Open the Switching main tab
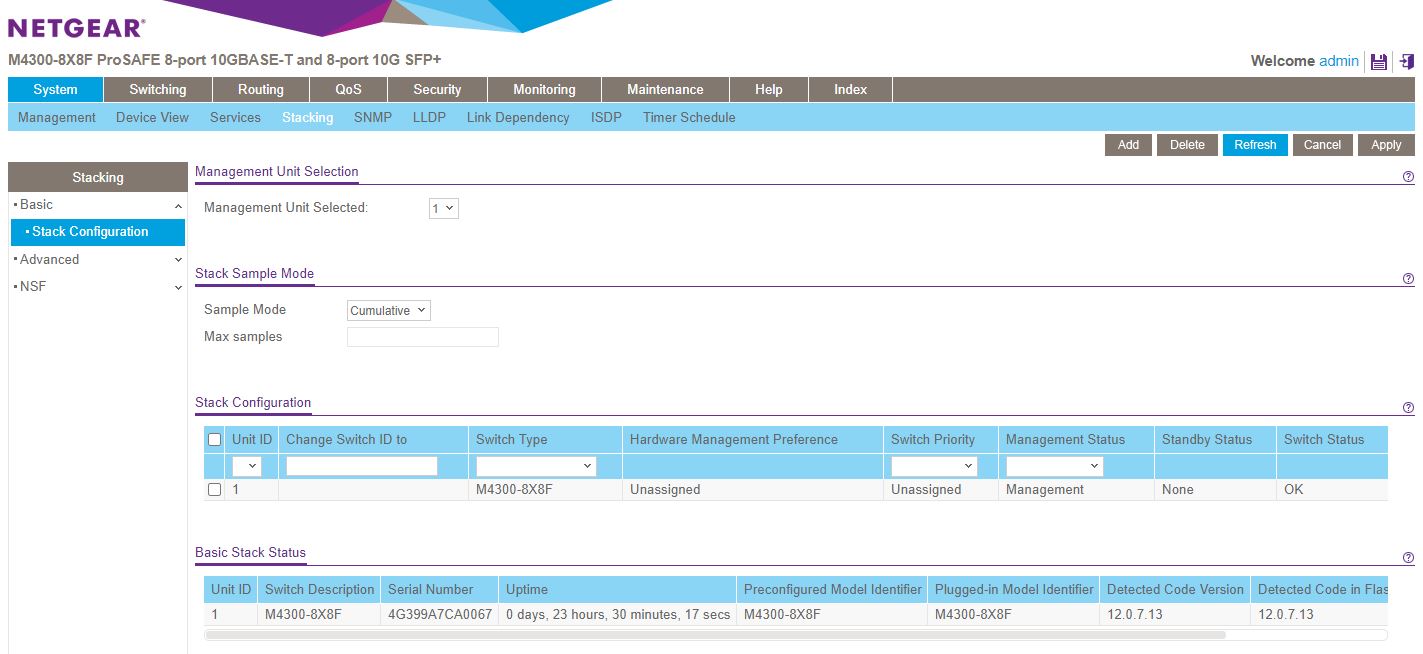Screen dimensions: 1423x654 point(158,89)
